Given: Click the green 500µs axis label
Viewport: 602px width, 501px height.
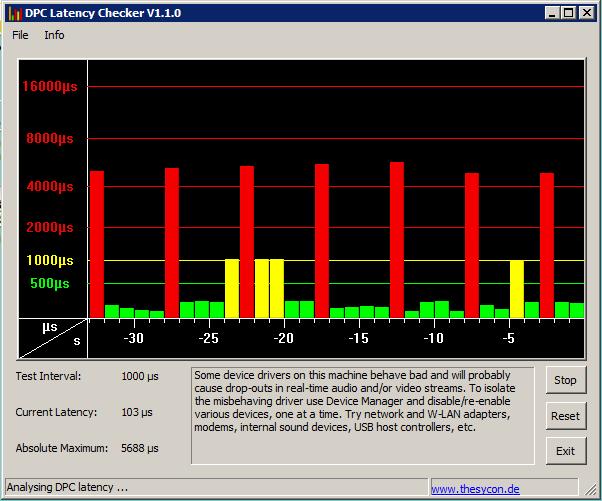Looking at the screenshot, I should (x=50, y=283).
